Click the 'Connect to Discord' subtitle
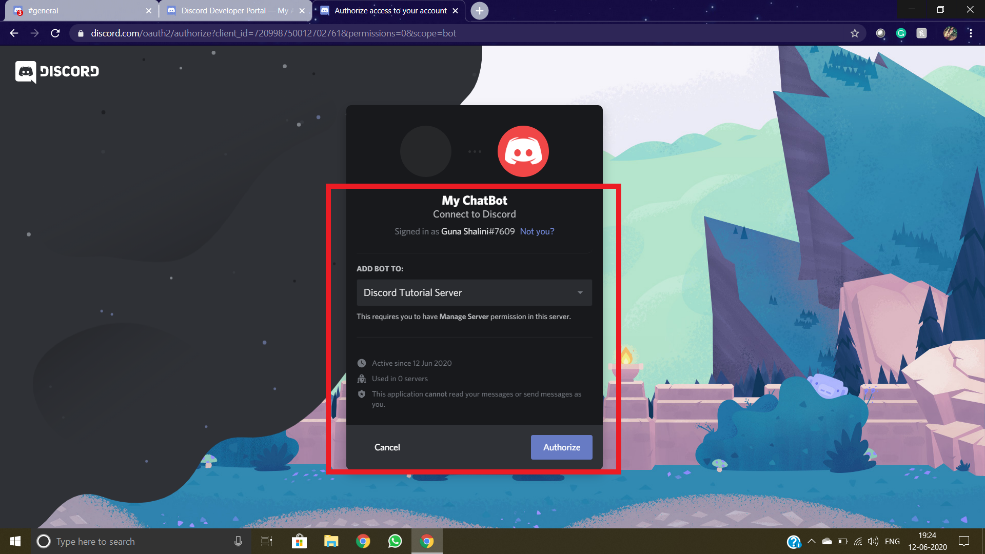Viewport: 985px width, 554px height. tap(474, 214)
